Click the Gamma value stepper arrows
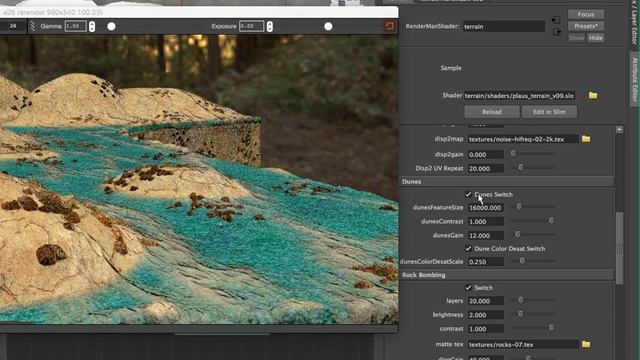Image resolution: width=640 pixels, height=360 pixels. click(92, 26)
